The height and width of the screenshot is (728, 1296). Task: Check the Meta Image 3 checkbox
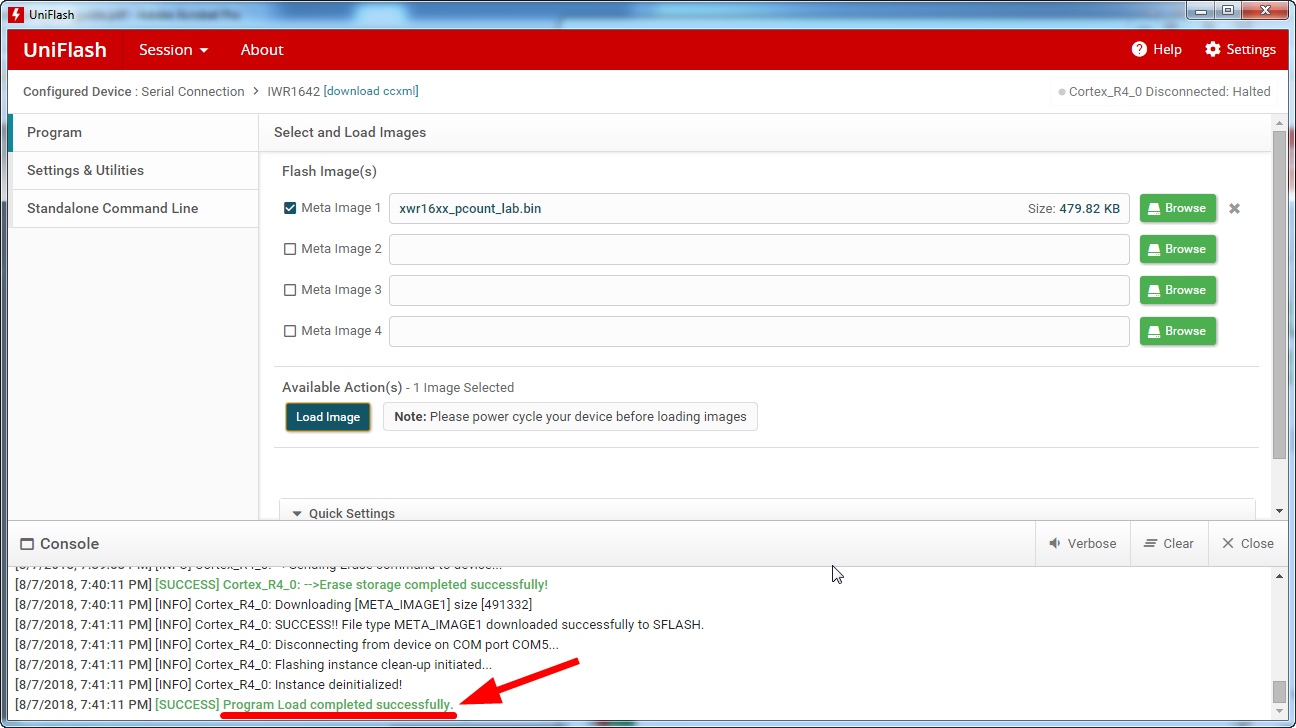coord(290,290)
